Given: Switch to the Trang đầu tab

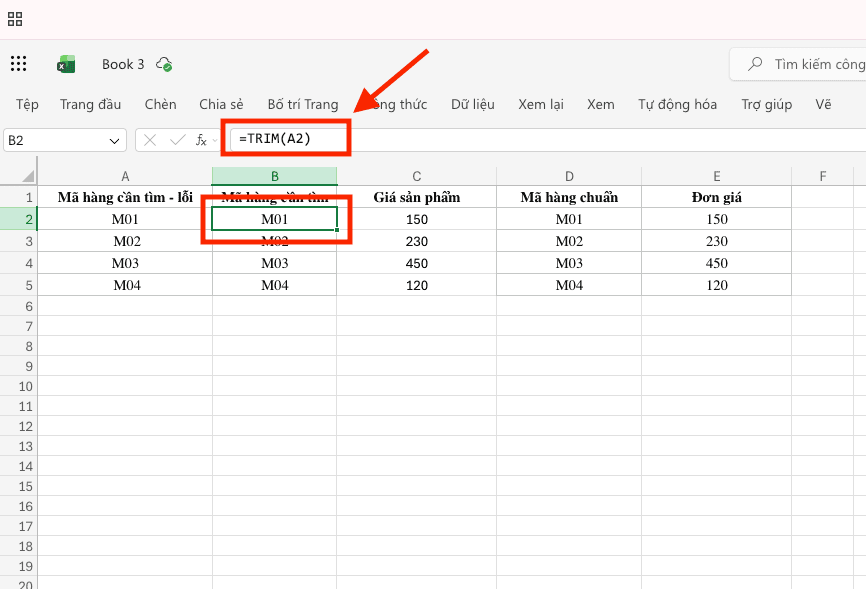Looking at the screenshot, I should (x=91, y=104).
